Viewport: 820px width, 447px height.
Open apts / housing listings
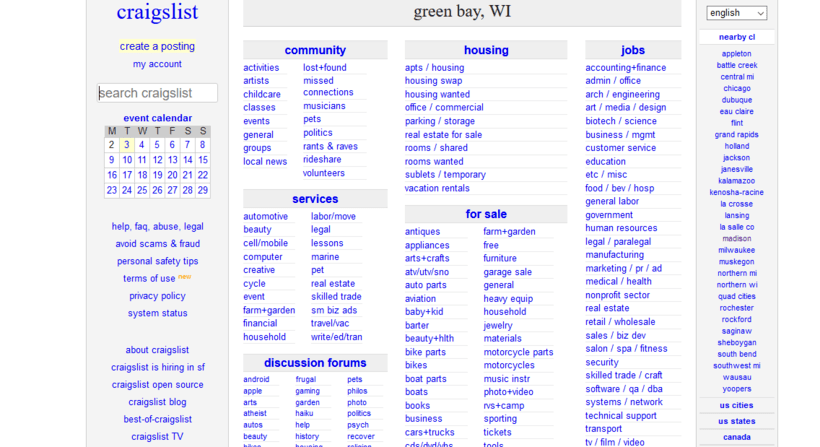pyautogui.click(x=435, y=67)
